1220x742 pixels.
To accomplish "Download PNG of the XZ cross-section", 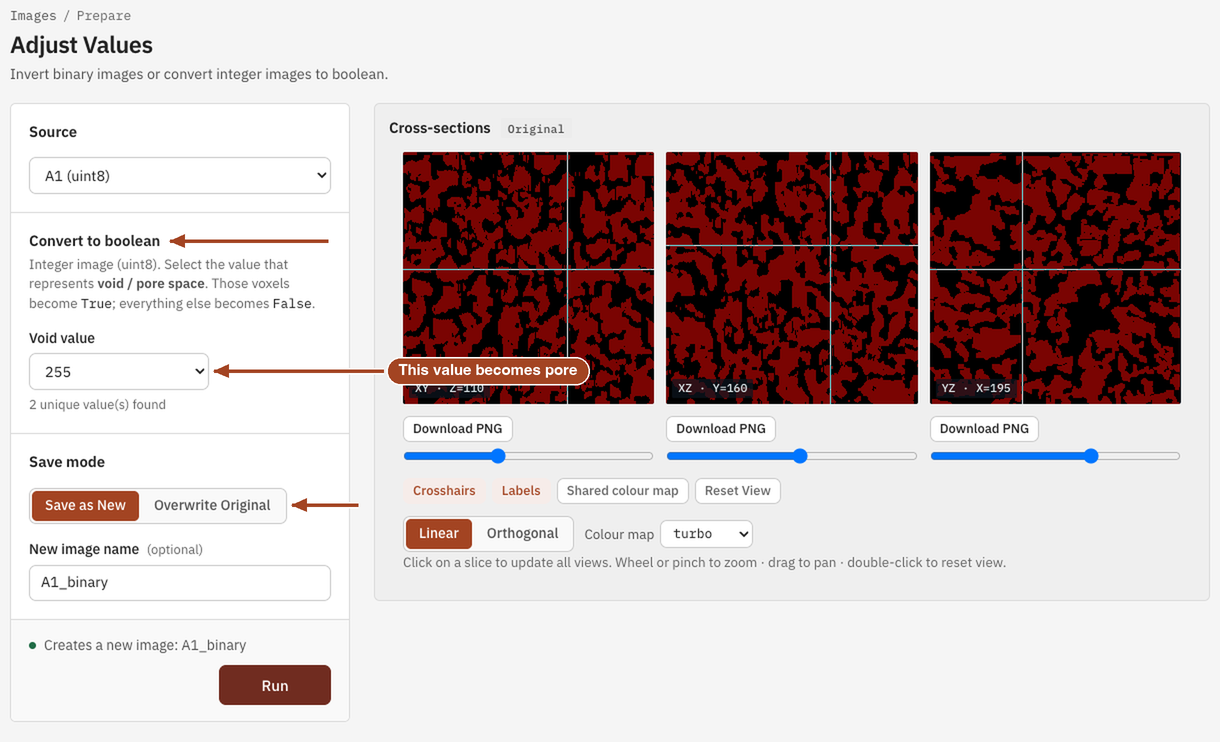I will [x=721, y=429].
